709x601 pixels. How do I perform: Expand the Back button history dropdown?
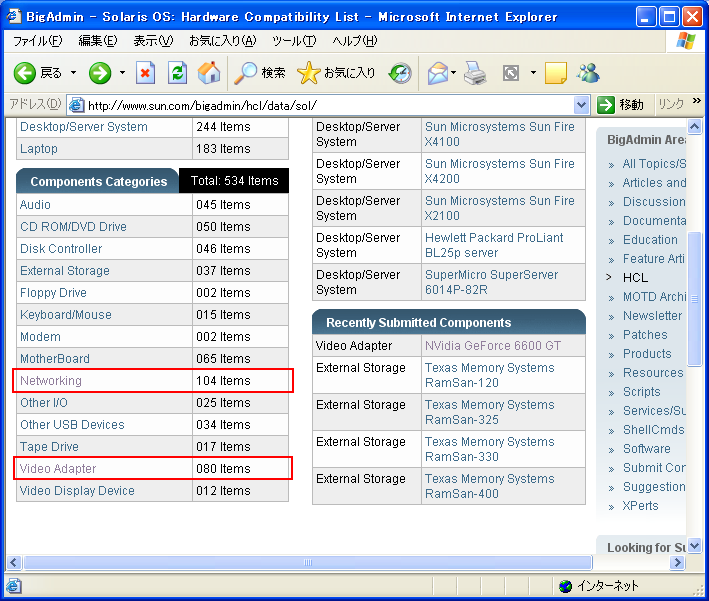73,73
